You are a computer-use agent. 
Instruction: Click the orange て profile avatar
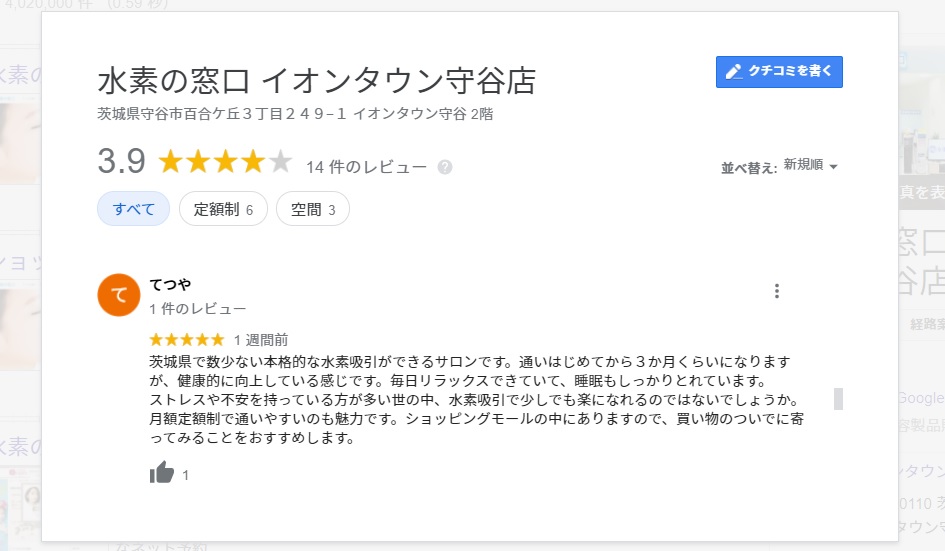coord(118,294)
